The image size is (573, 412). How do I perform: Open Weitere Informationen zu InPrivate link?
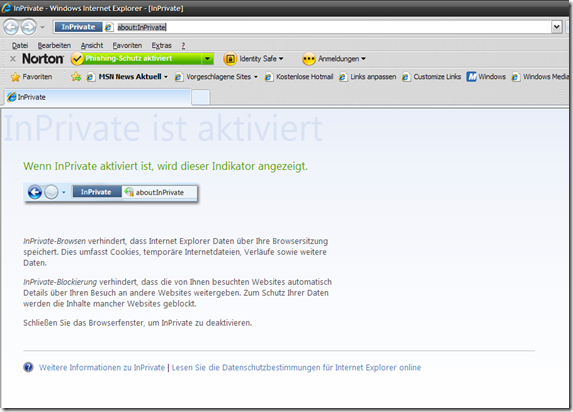coord(102,367)
